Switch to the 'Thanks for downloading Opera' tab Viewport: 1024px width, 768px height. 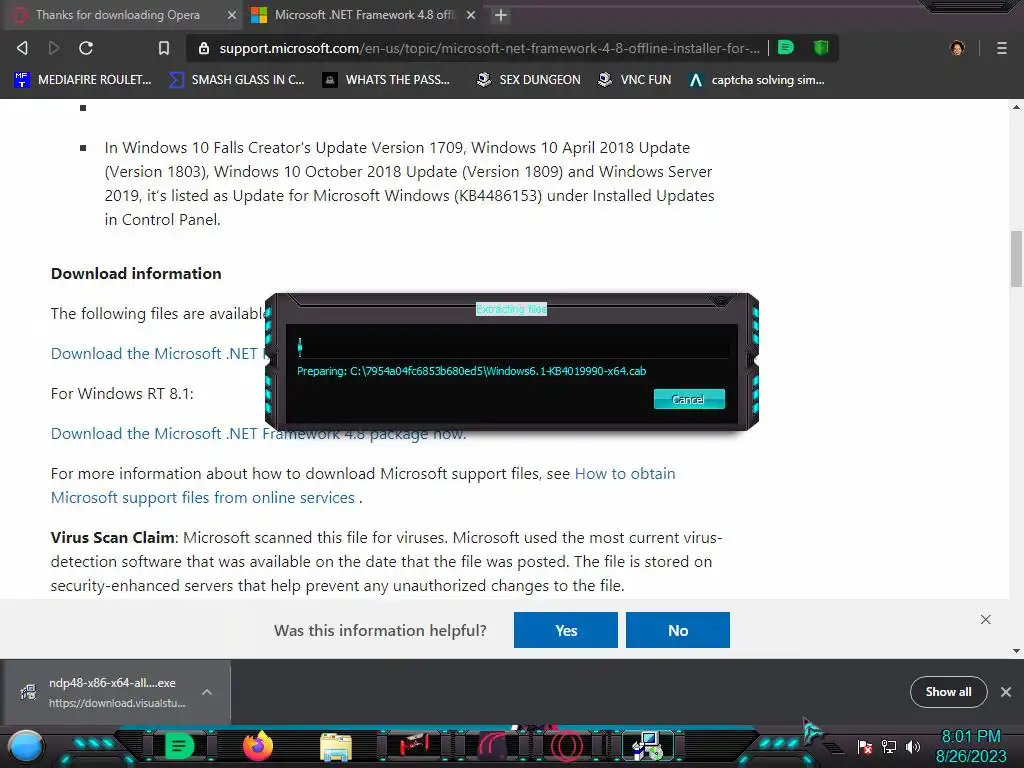click(x=118, y=15)
